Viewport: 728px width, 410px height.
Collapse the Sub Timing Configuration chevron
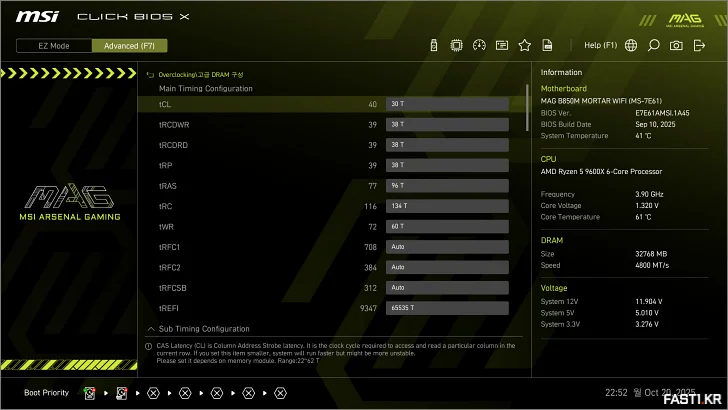pos(151,329)
